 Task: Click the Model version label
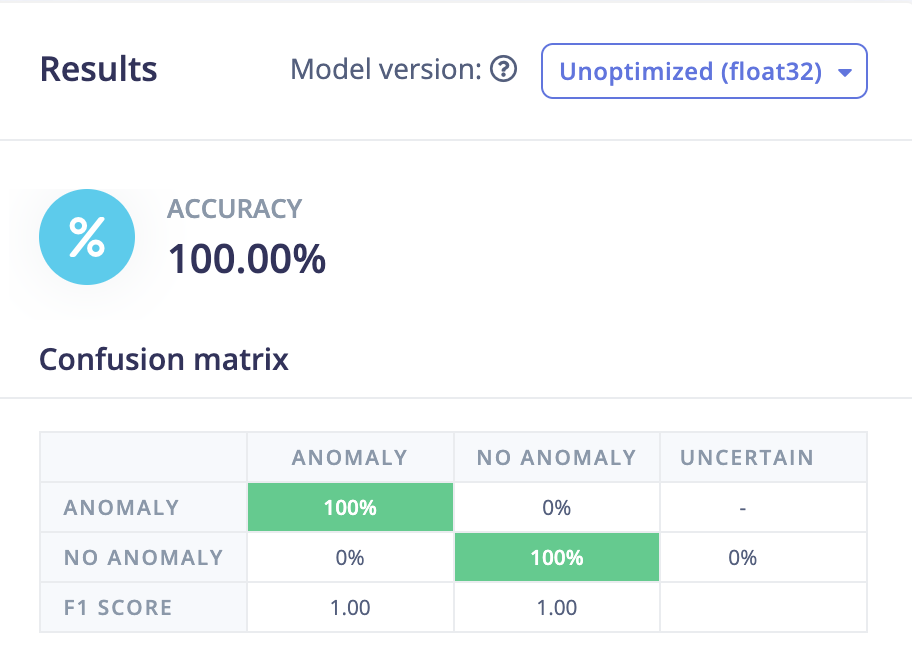tap(386, 70)
